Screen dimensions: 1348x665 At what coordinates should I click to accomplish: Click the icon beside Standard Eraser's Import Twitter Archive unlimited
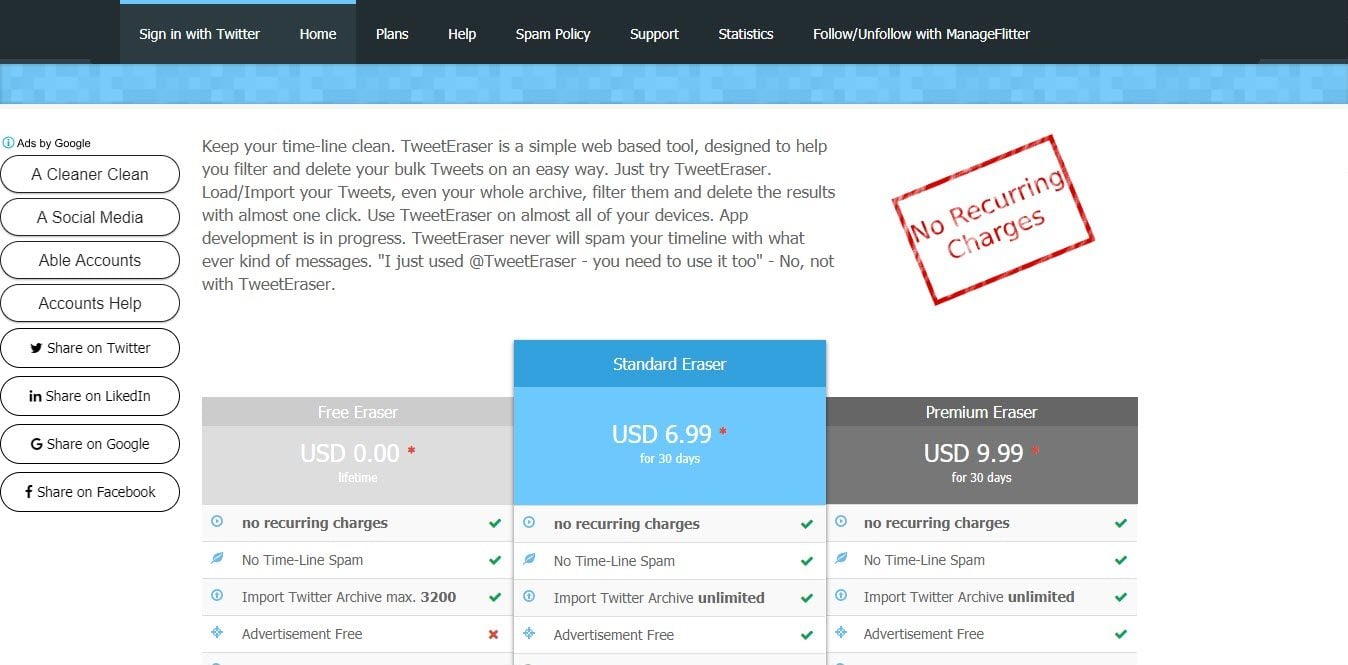[x=529, y=597]
